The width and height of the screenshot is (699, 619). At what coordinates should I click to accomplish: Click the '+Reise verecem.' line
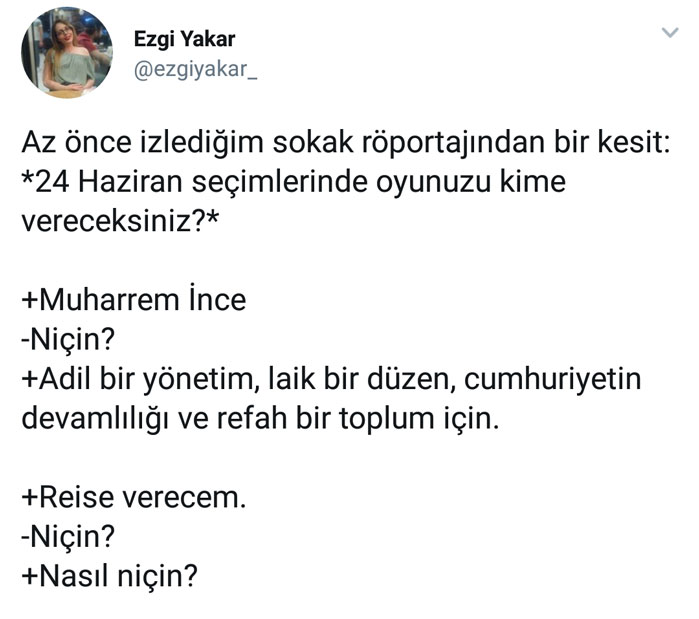(134, 497)
